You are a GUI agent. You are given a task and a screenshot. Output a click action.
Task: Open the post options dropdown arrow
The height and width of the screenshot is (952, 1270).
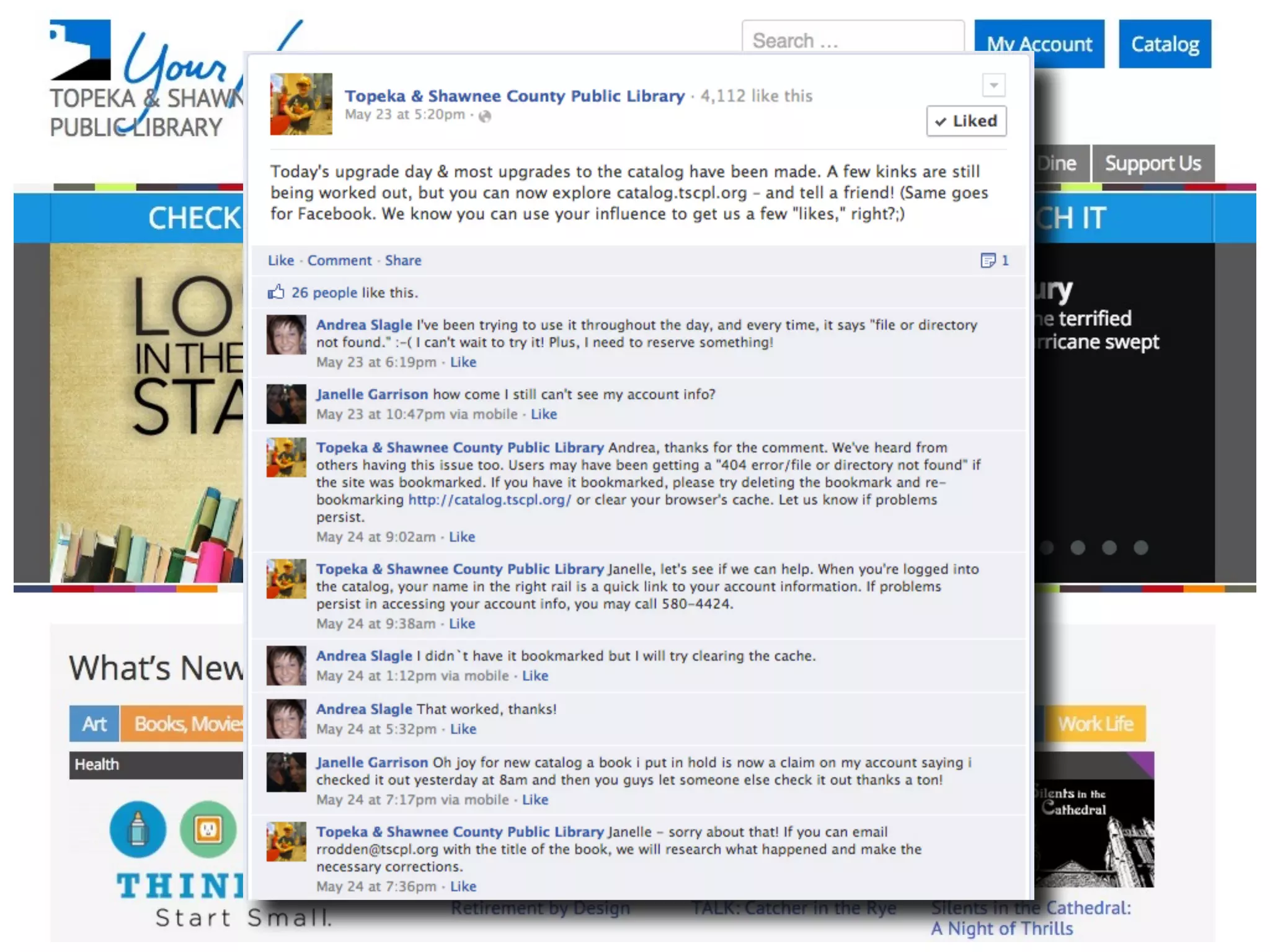pyautogui.click(x=993, y=86)
